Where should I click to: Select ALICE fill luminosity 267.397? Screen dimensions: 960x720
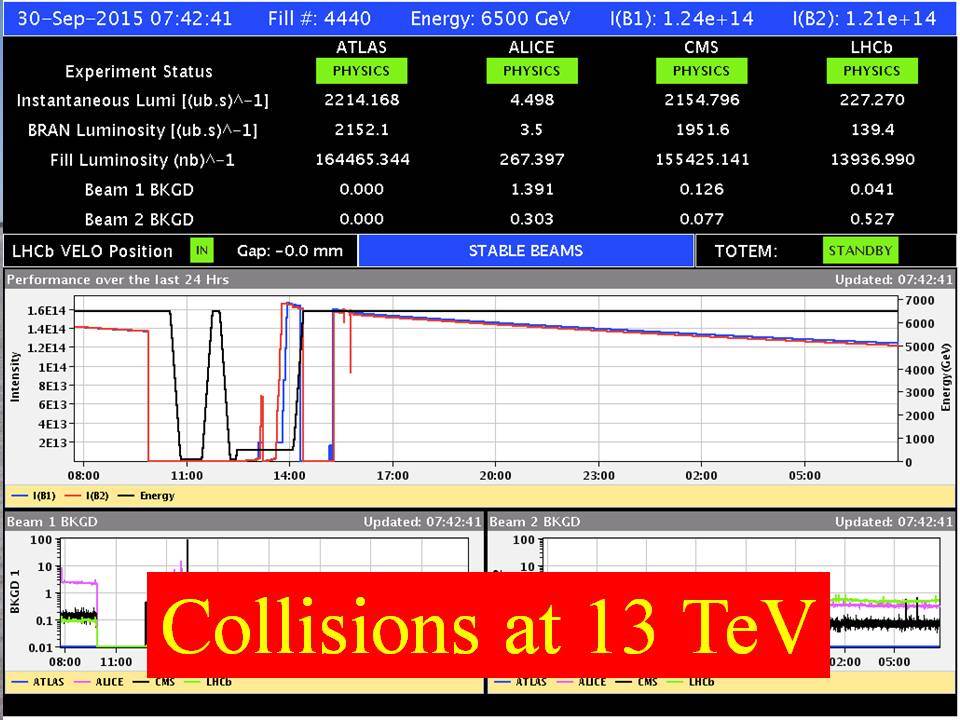pyautogui.click(x=532, y=160)
